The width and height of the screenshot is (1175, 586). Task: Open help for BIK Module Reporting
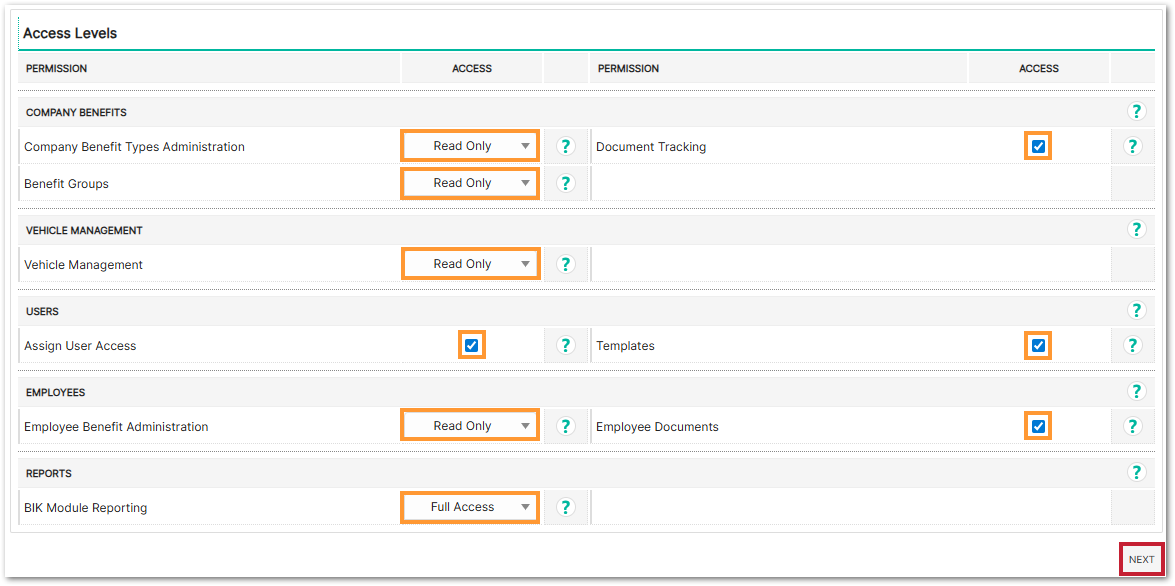(x=566, y=508)
